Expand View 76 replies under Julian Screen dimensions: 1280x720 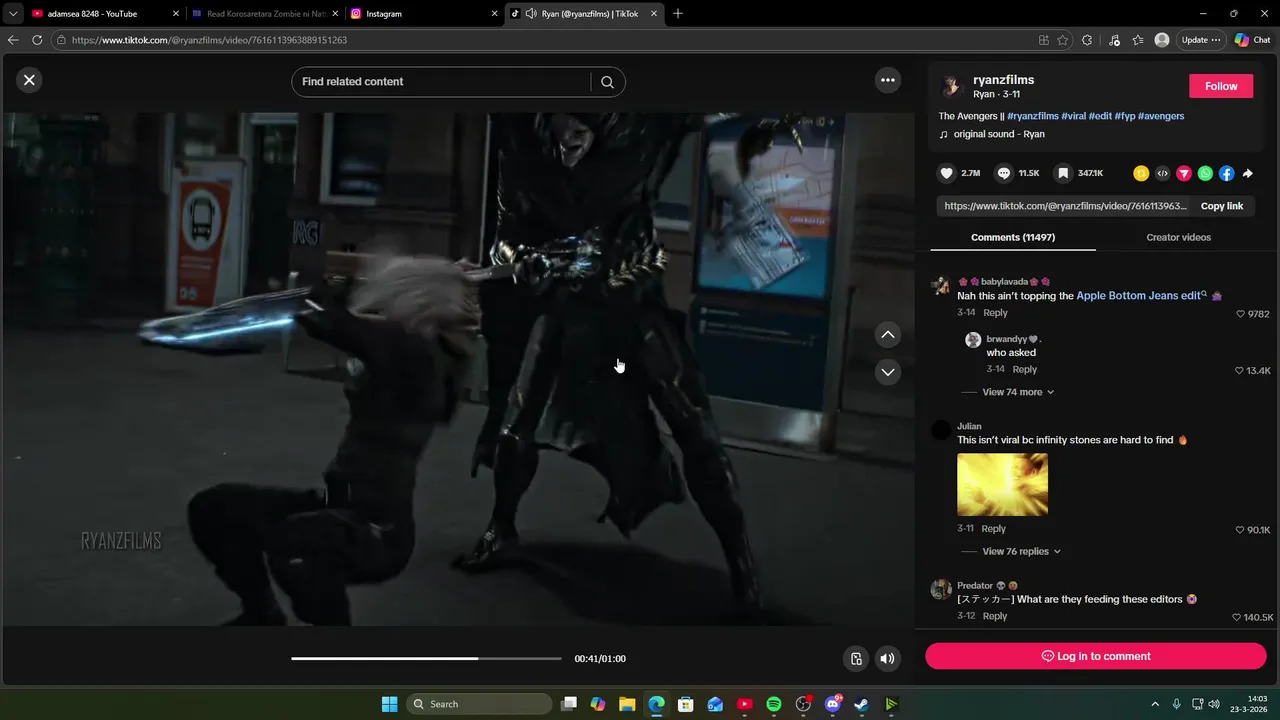1021,551
